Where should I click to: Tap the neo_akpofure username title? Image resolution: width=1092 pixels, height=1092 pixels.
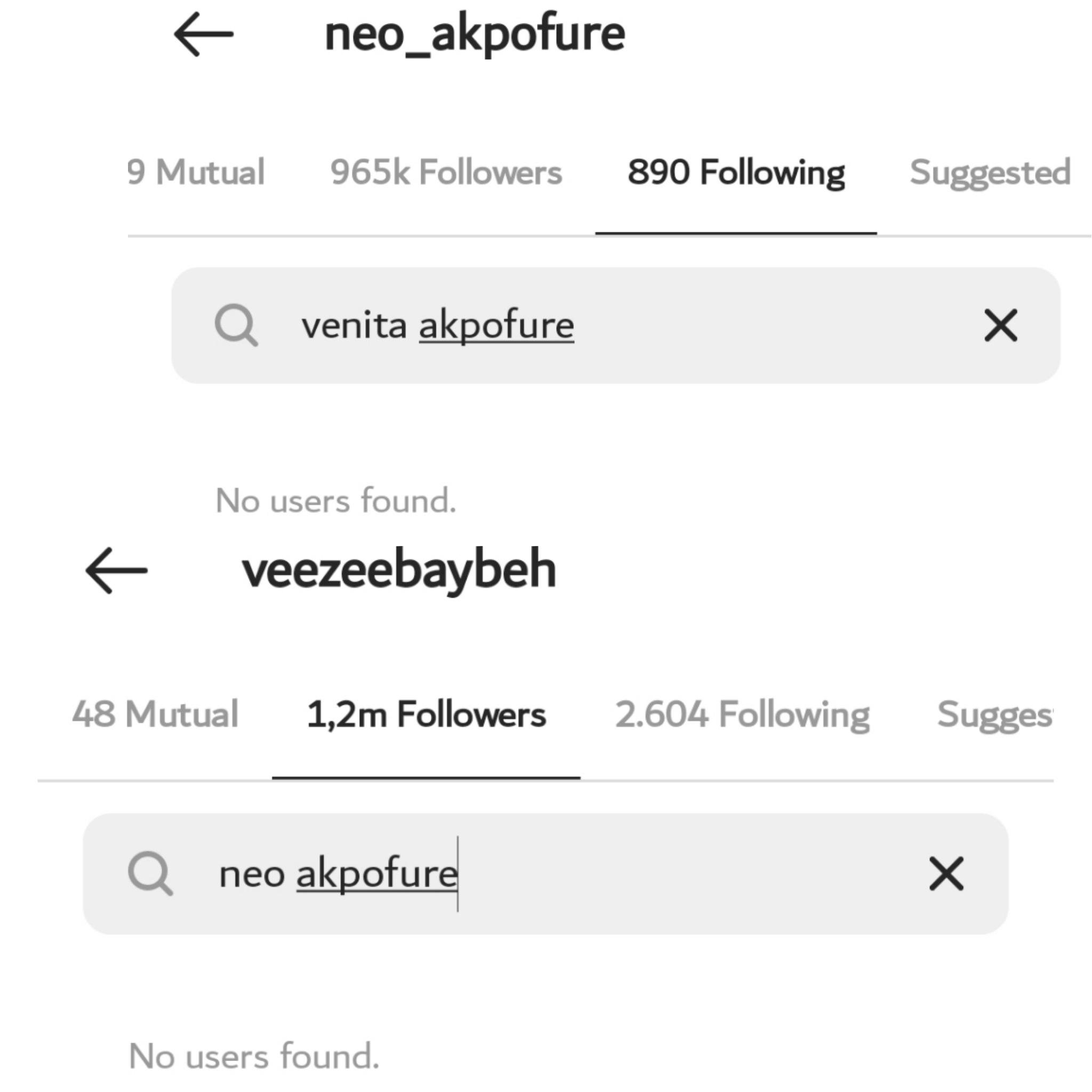[x=475, y=35]
